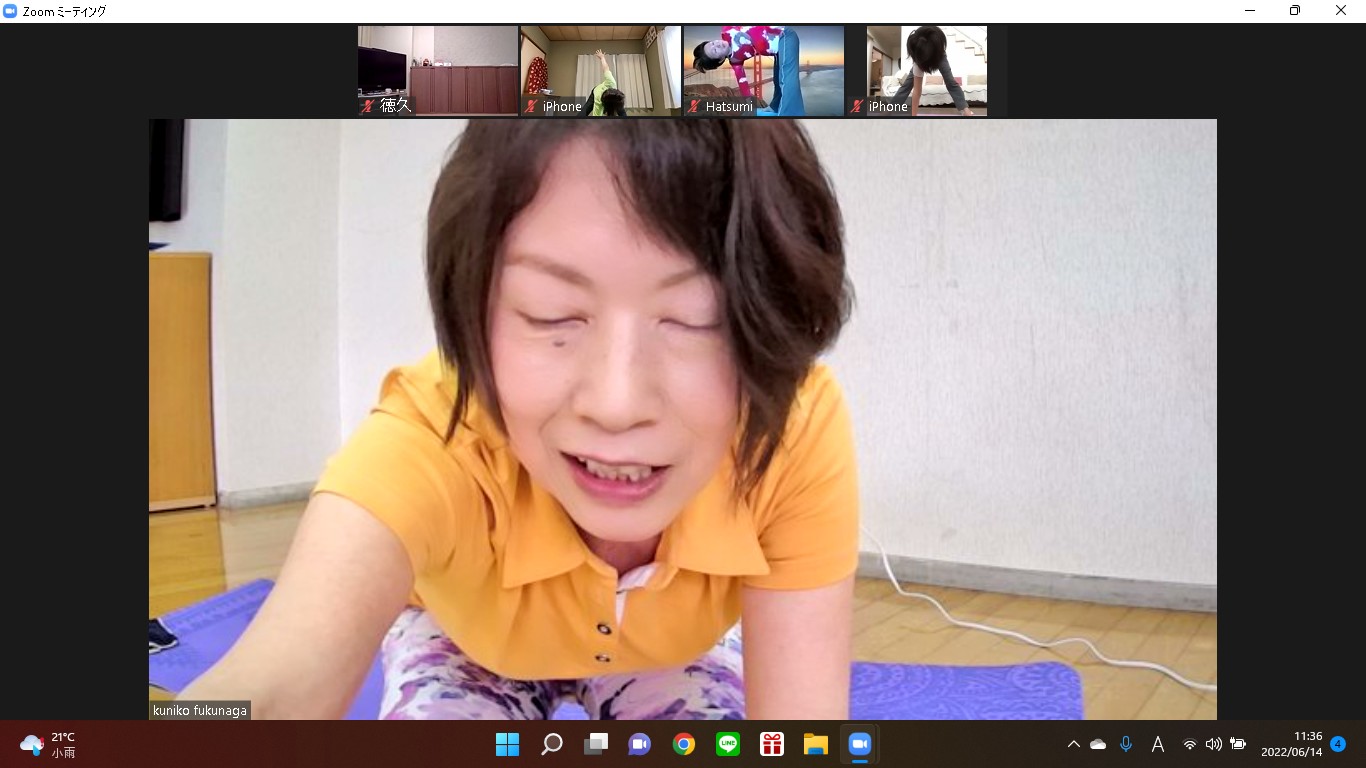Launch the Chat app from taskbar
1366x768 pixels.
pos(640,744)
